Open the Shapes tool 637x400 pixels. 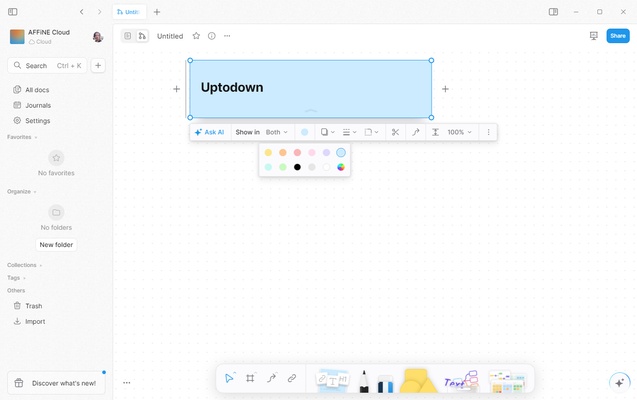coord(418,381)
